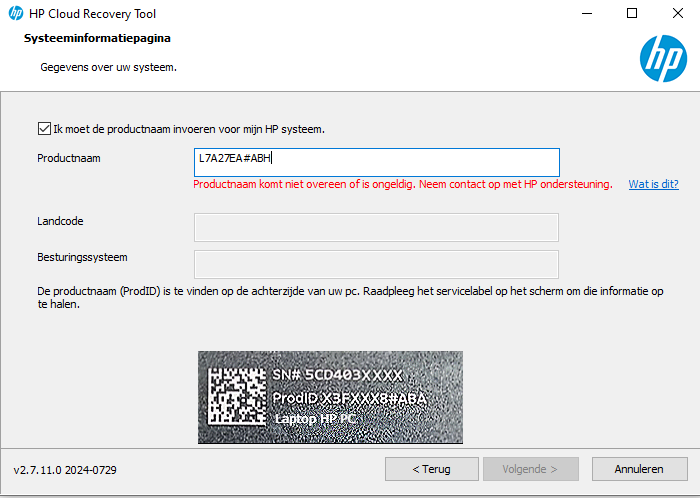Click the 'Volgende >' button
700x498 pixels.
coord(529,469)
